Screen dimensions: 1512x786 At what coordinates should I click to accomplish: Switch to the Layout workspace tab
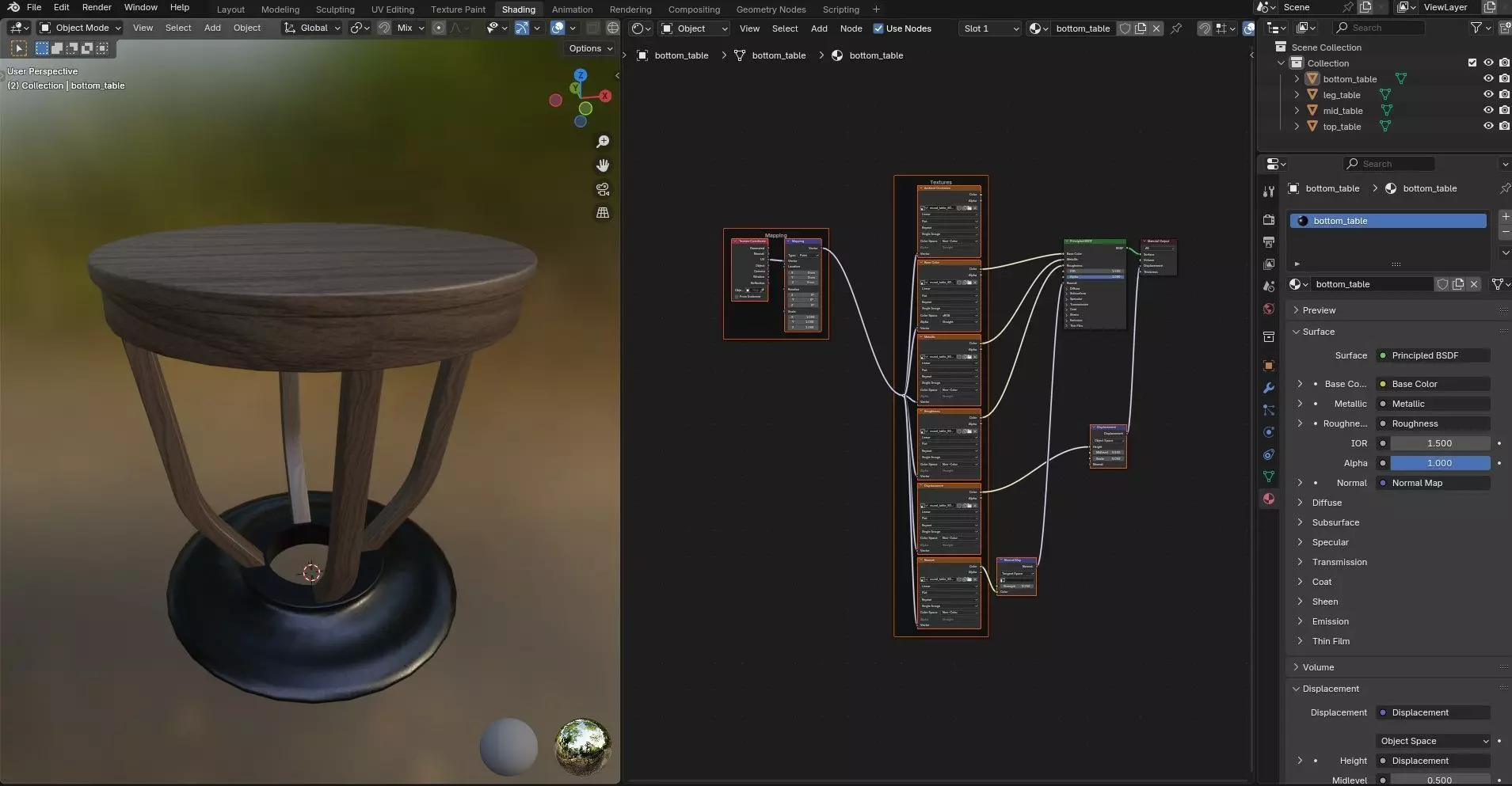(230, 9)
